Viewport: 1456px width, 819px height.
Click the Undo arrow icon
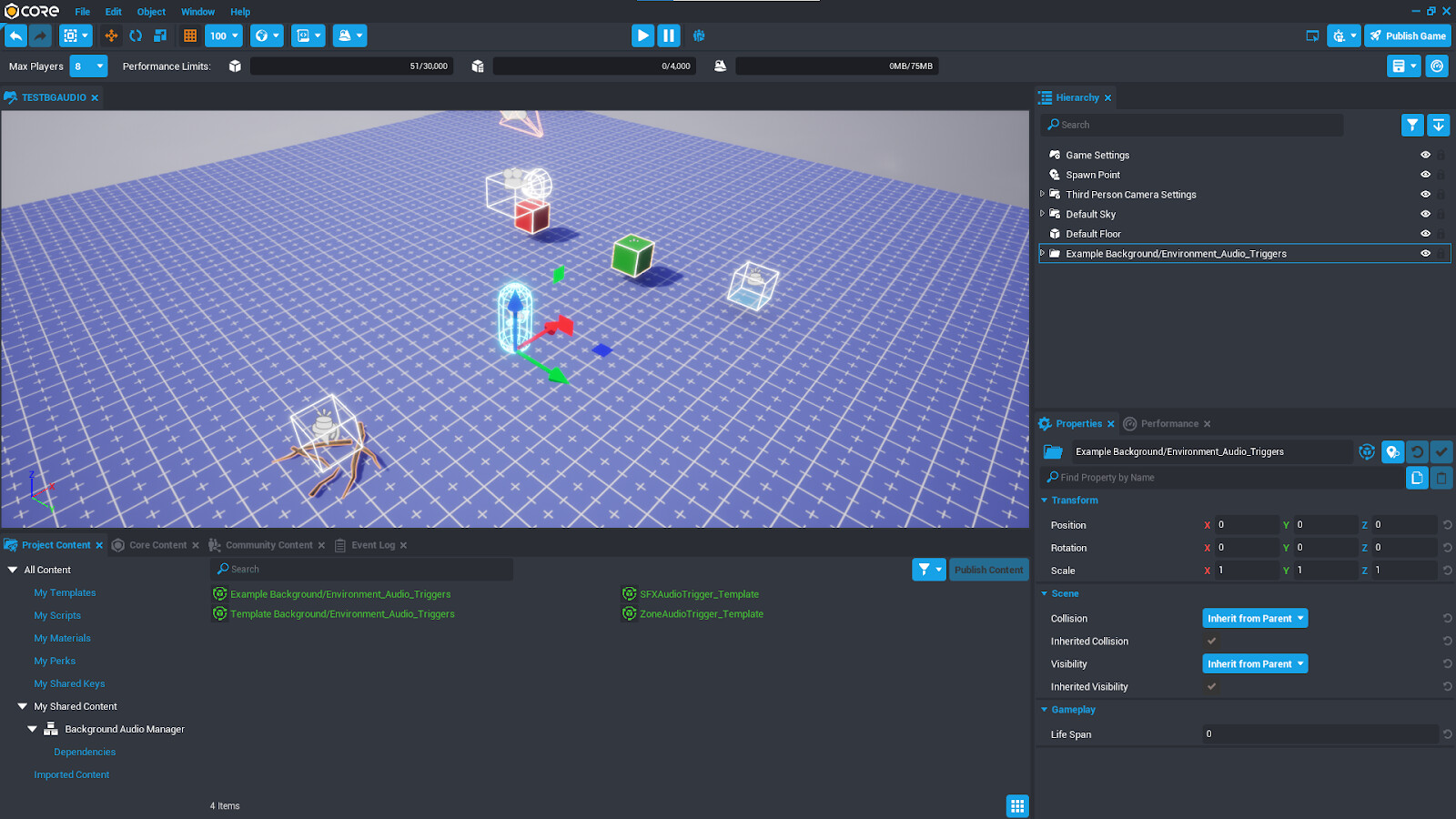[16, 35]
